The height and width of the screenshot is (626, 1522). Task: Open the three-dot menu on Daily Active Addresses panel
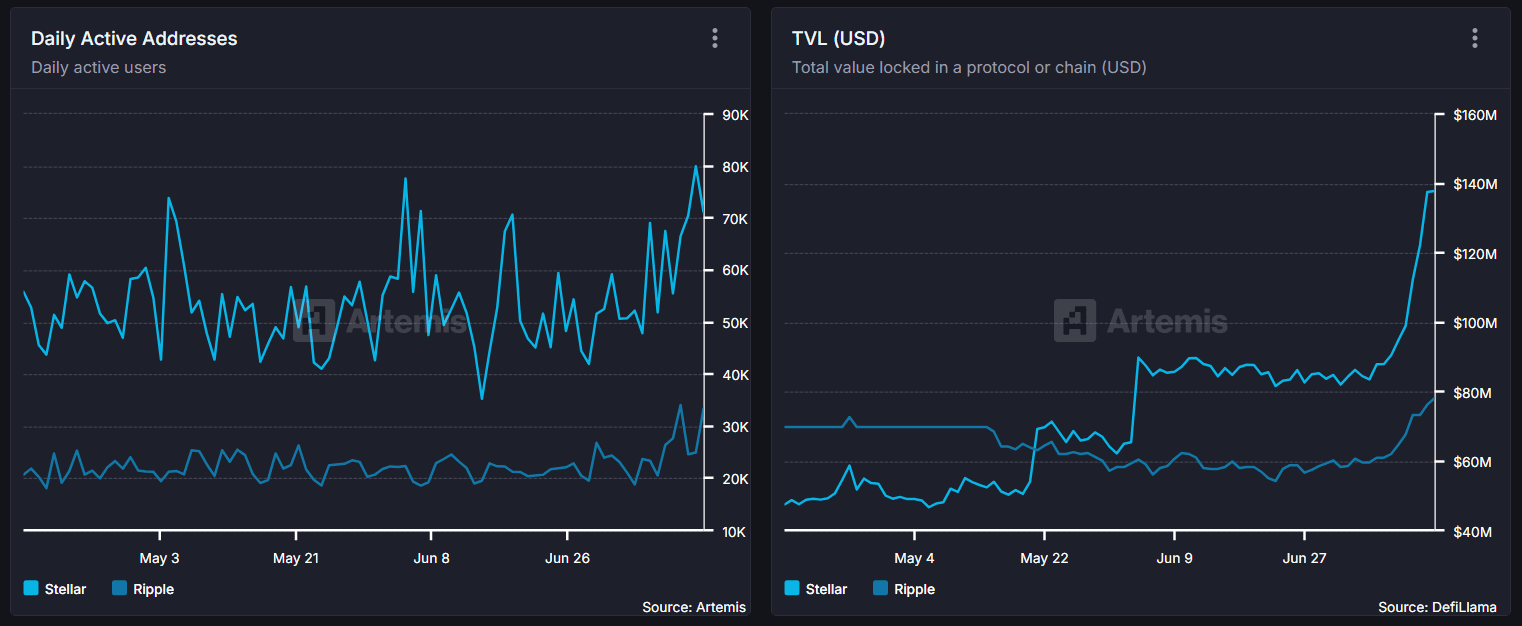(714, 38)
